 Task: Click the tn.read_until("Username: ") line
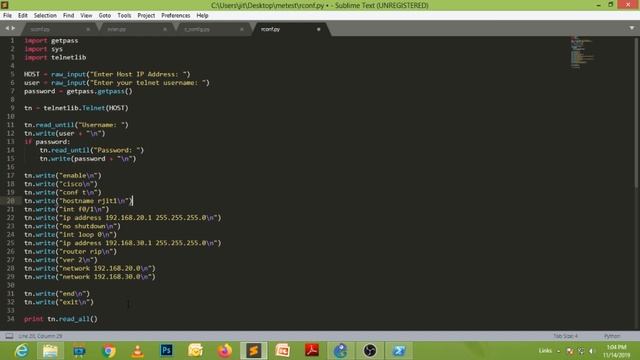coord(76,125)
